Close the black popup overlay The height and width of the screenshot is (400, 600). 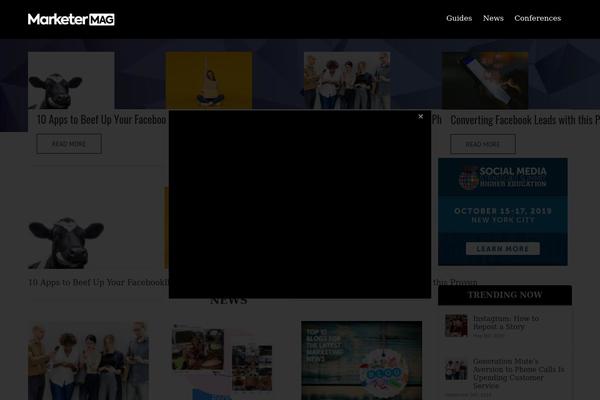(421, 116)
